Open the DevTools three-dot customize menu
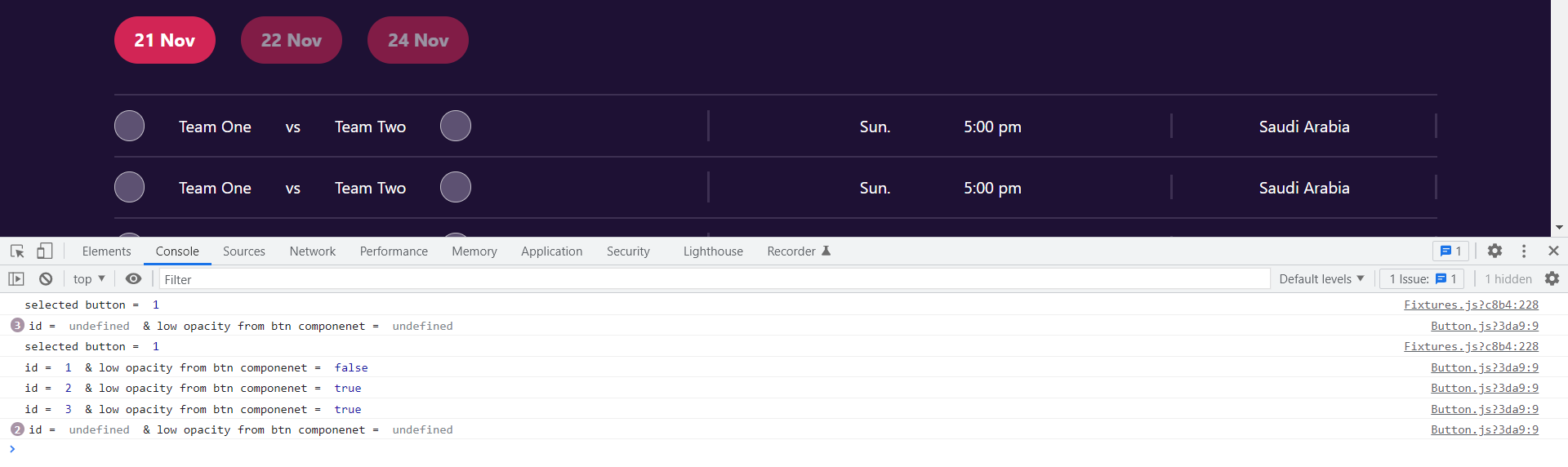1568x467 pixels. click(1524, 251)
